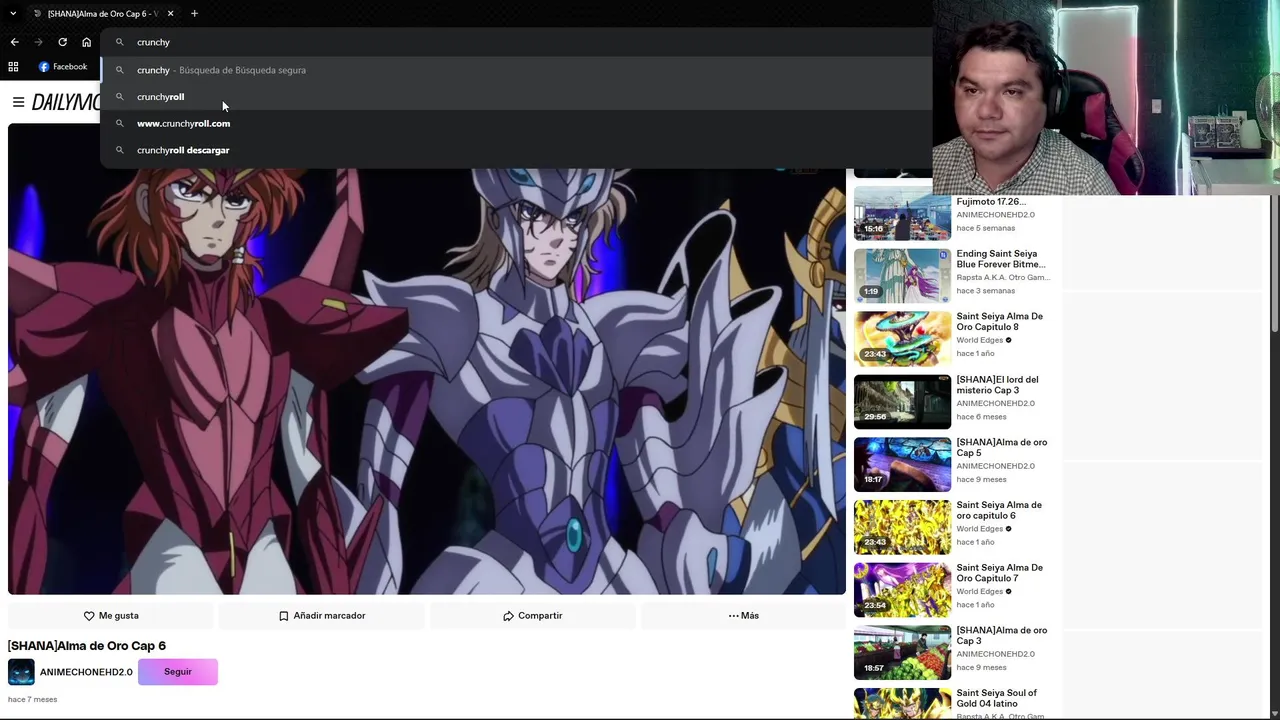Image resolution: width=1280 pixels, height=720 pixels.
Task: Open the Más options menu
Action: click(x=744, y=616)
